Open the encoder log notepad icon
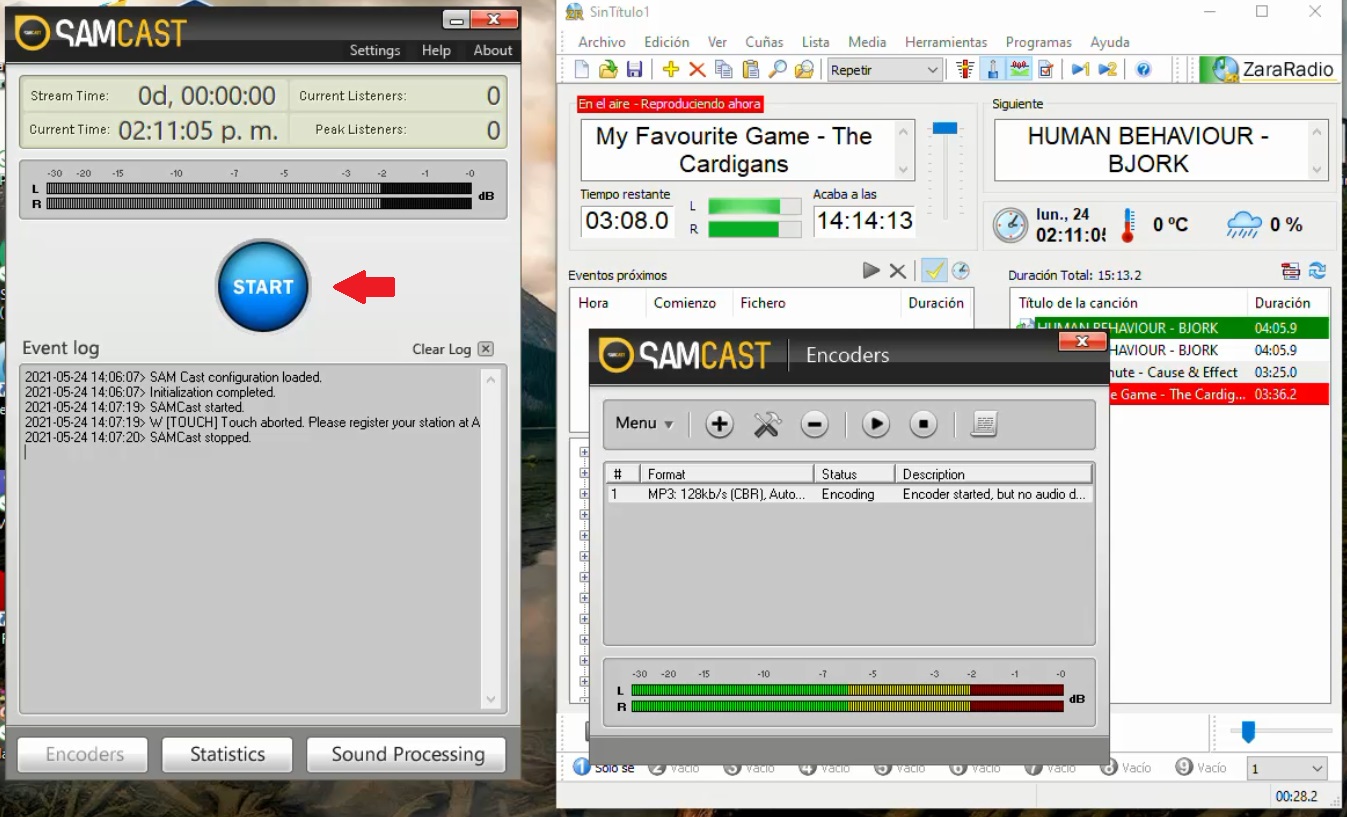Screen dimensions: 1347x817 tap(984, 424)
